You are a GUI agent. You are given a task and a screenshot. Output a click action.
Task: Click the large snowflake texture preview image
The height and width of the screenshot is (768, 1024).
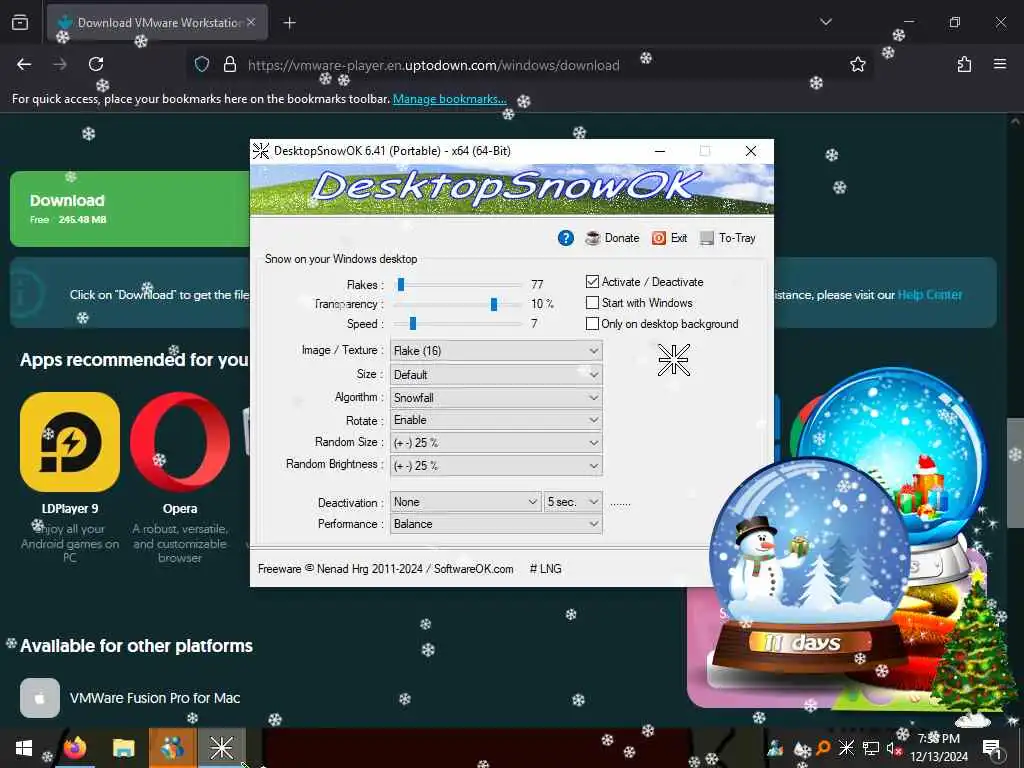click(673, 360)
